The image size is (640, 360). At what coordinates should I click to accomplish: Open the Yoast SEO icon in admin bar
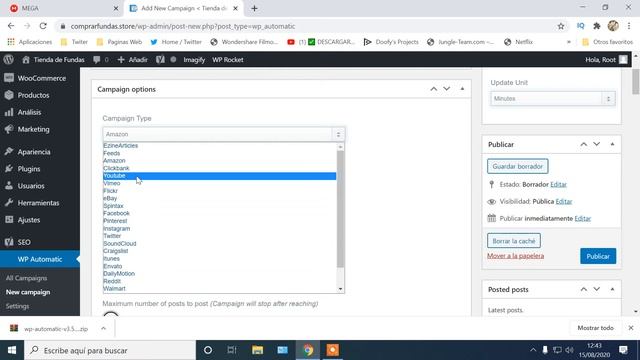(x=160, y=60)
